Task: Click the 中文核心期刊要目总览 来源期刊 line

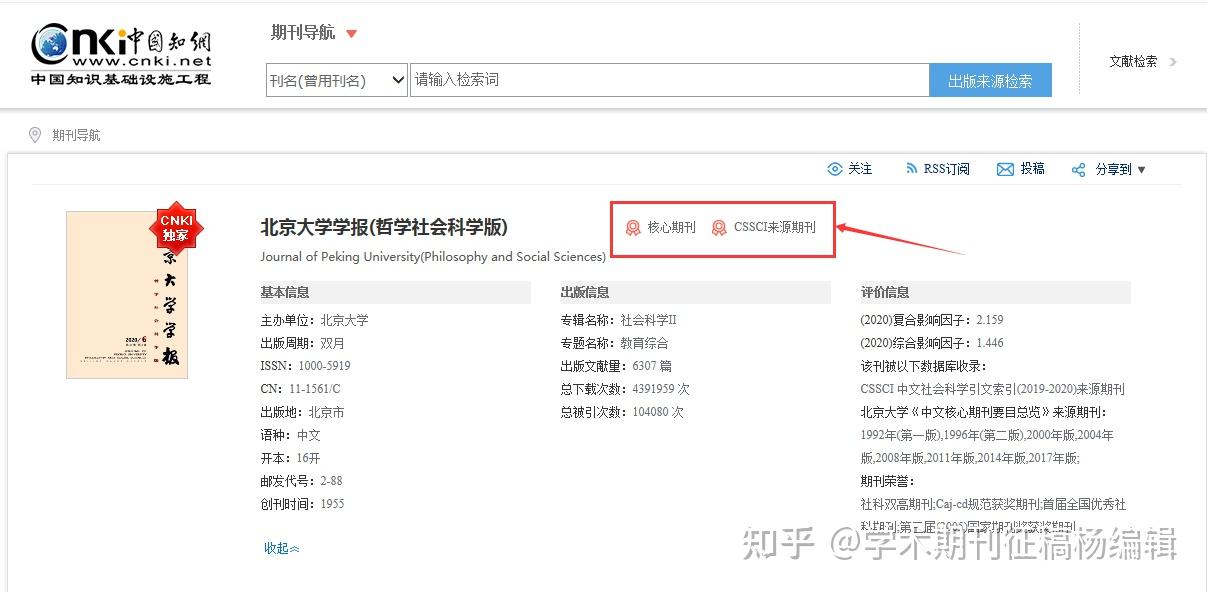Action: [983, 412]
